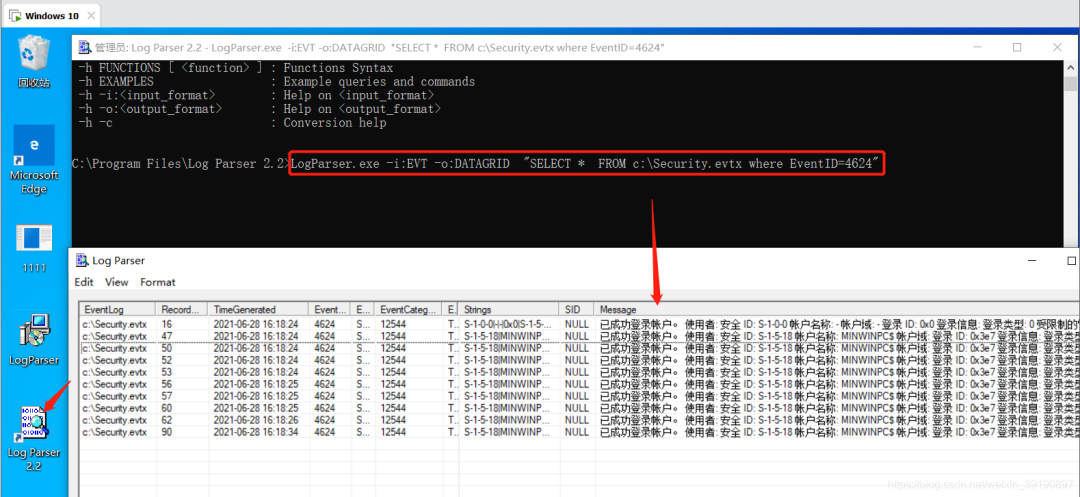Sort by the EventLog column header
The width and height of the screenshot is (1080, 497).
click(118, 310)
